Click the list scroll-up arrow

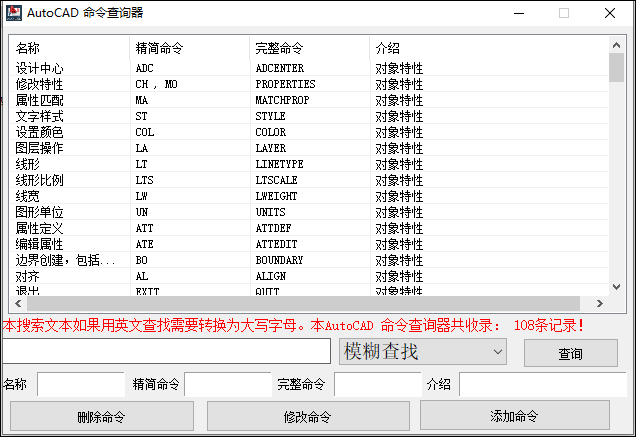tap(617, 45)
